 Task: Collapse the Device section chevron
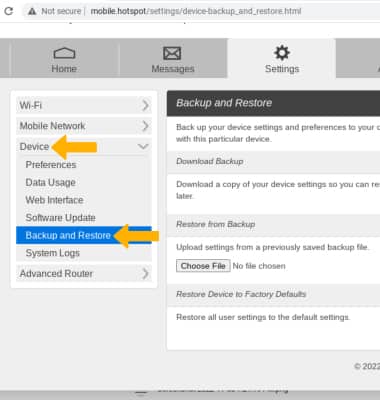click(143, 146)
